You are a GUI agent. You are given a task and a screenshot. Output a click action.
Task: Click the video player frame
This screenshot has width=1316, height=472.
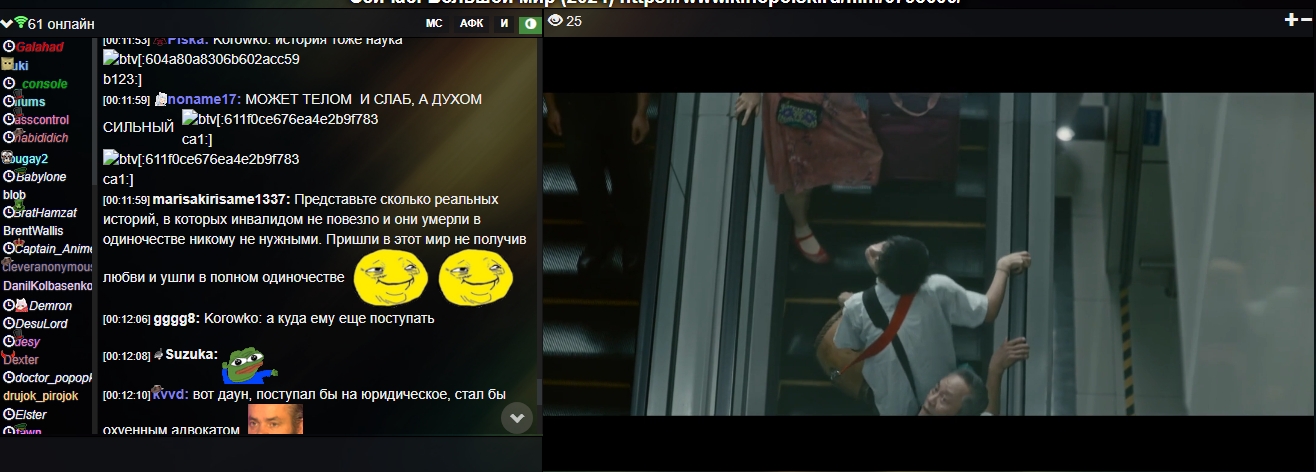point(929,254)
